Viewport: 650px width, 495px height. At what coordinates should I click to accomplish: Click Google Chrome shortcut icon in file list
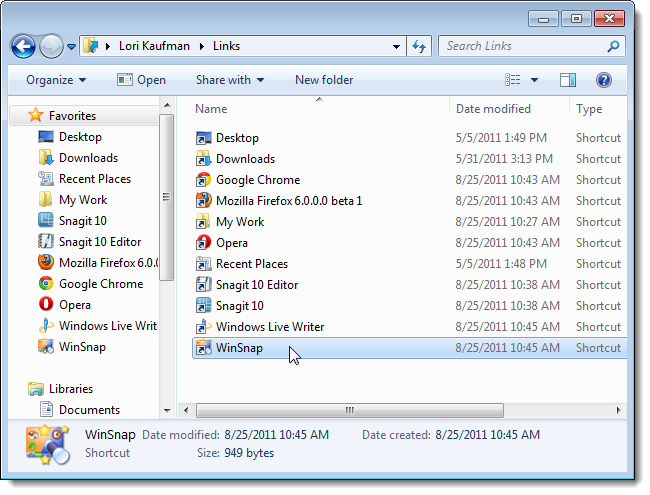point(203,180)
